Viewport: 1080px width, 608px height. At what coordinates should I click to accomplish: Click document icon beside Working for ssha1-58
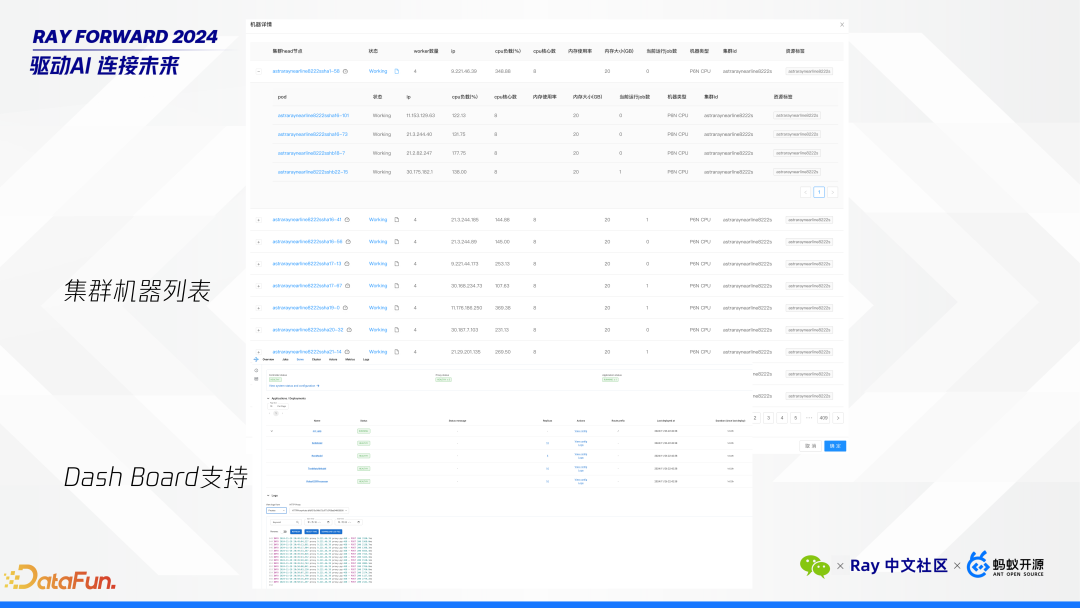(396, 71)
